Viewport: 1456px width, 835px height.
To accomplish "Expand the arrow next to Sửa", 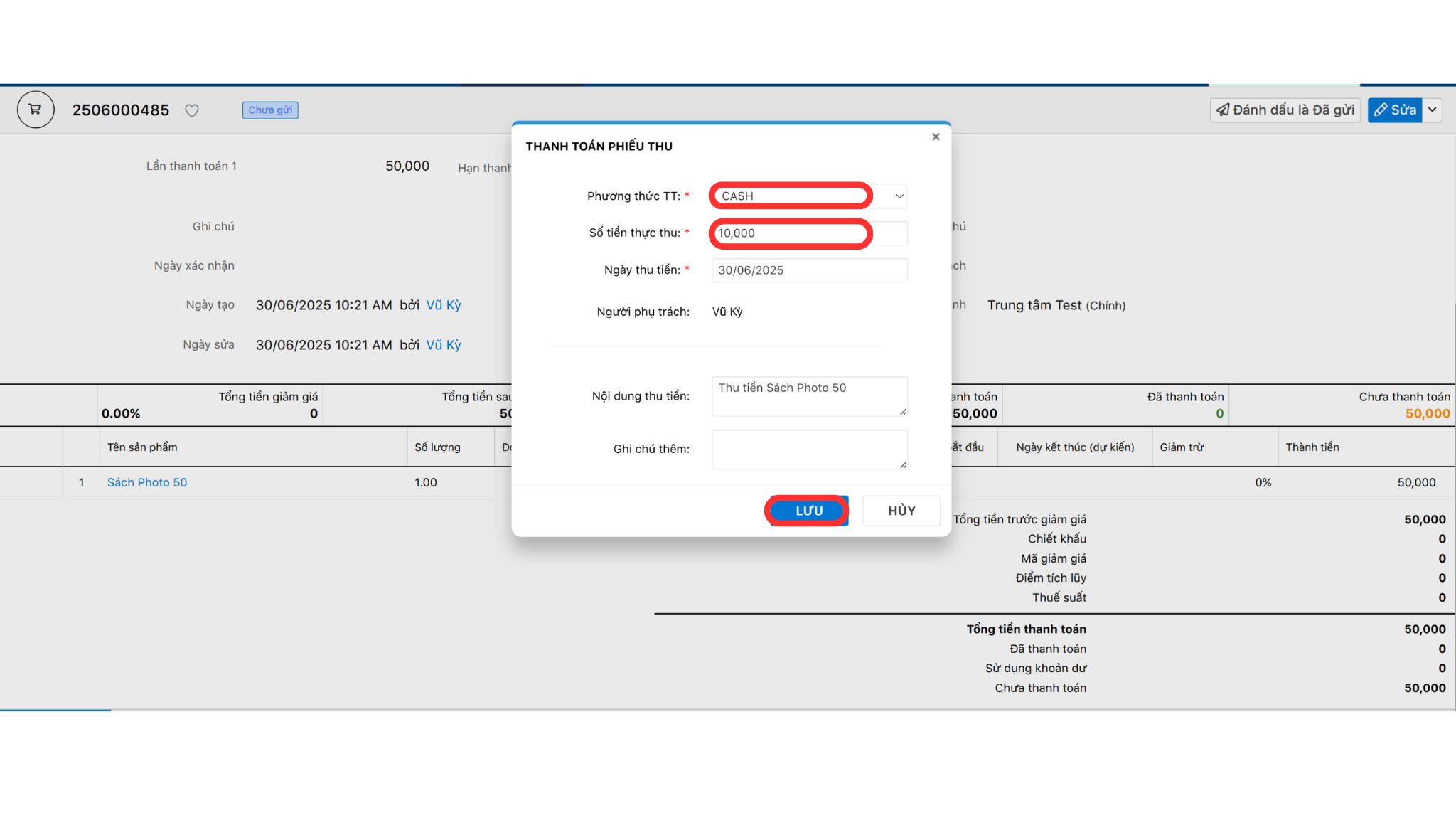I will click(x=1433, y=110).
